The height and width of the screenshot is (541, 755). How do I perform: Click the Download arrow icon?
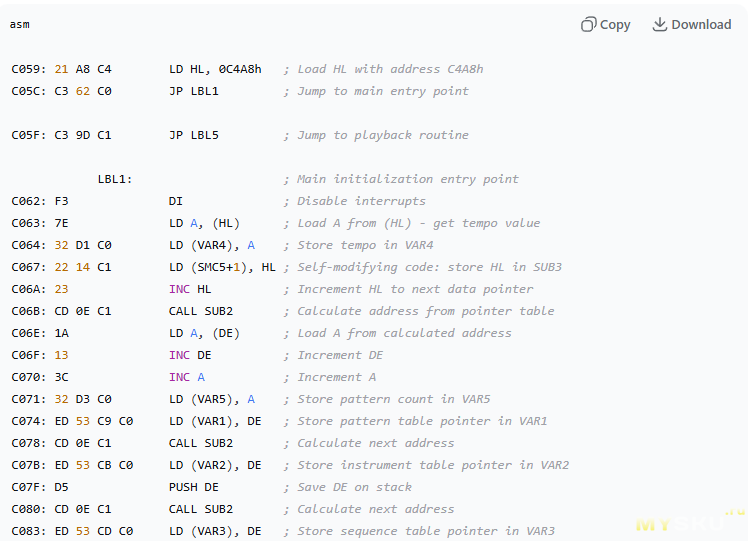click(x=660, y=24)
